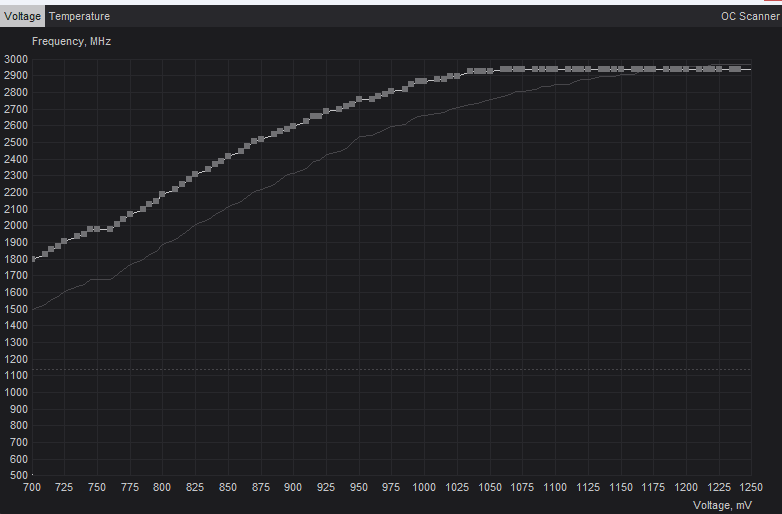782x514 pixels.
Task: Click the "Voltage, mV" axis title
Action: tap(722, 505)
